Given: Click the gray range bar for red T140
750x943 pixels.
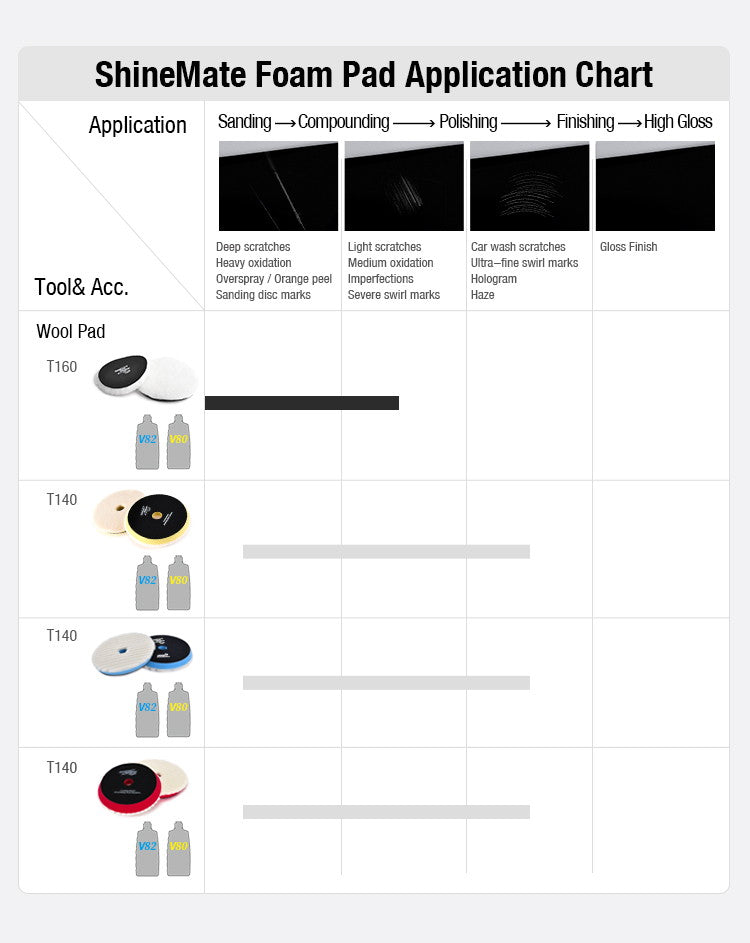Looking at the screenshot, I should (386, 812).
